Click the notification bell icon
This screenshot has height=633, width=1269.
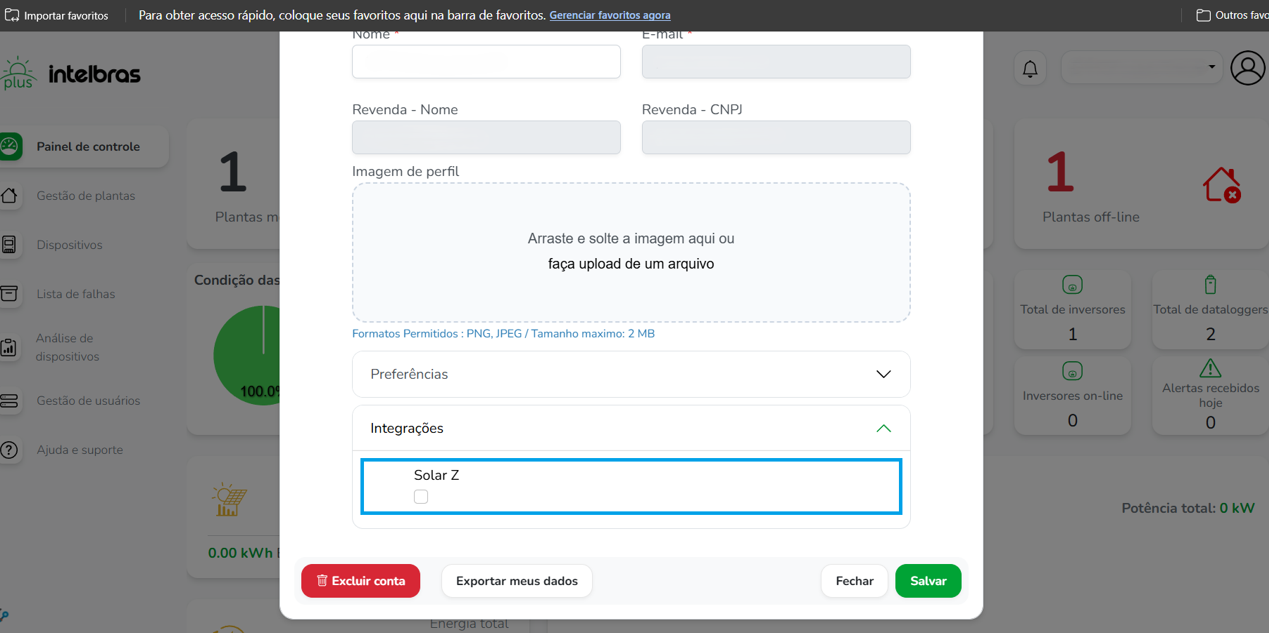(1030, 69)
